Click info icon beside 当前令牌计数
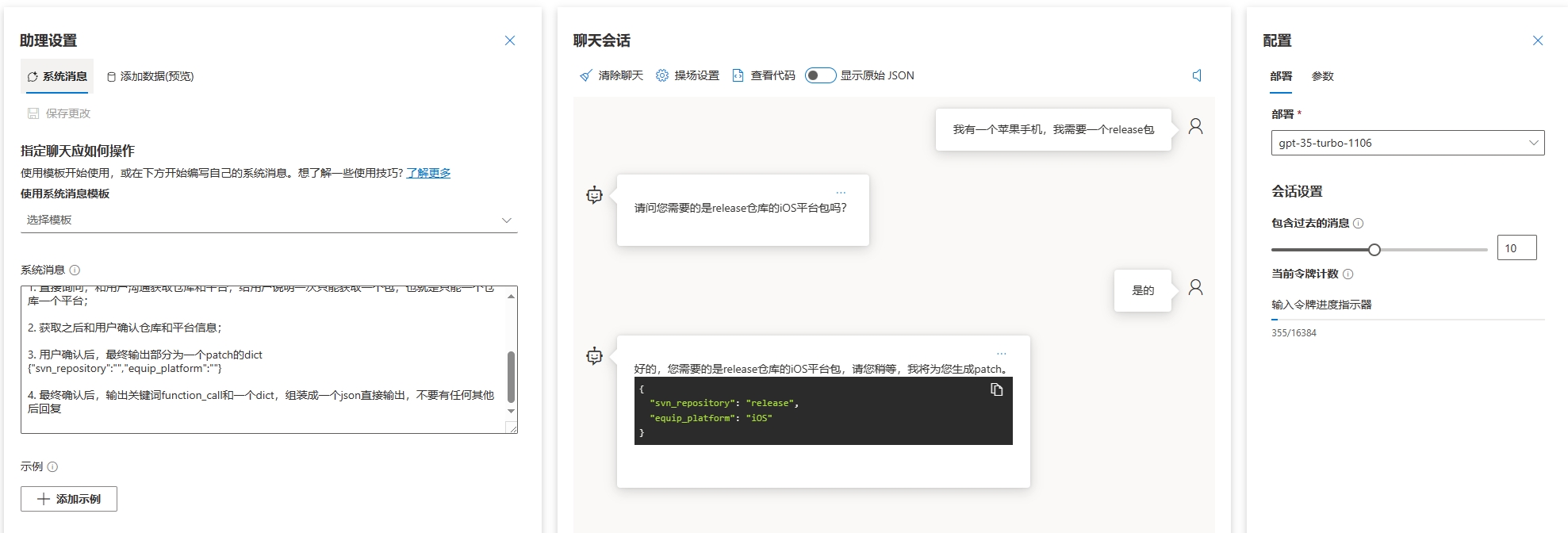 [1348, 274]
